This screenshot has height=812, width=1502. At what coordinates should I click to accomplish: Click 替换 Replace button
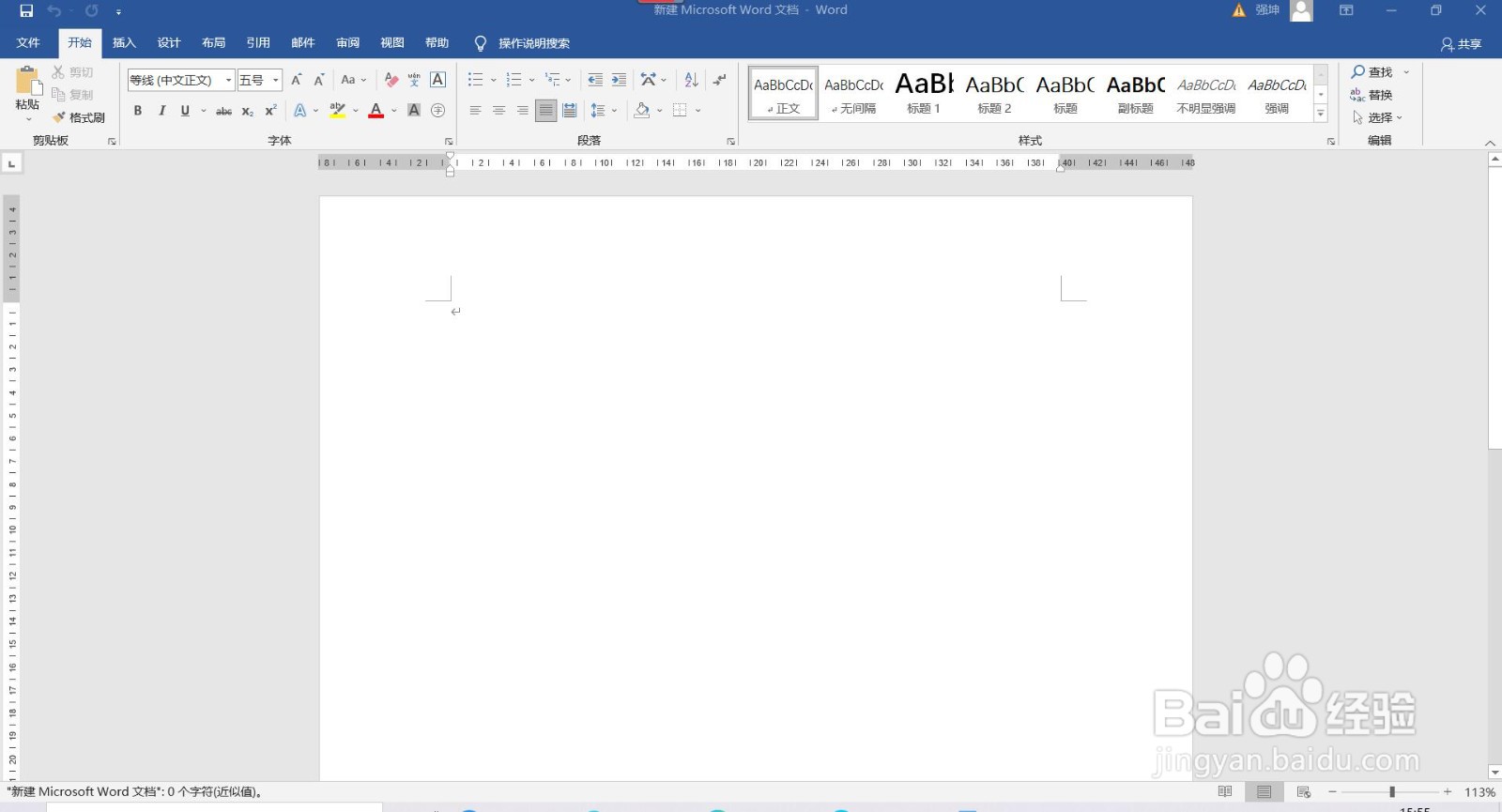click(x=1372, y=95)
